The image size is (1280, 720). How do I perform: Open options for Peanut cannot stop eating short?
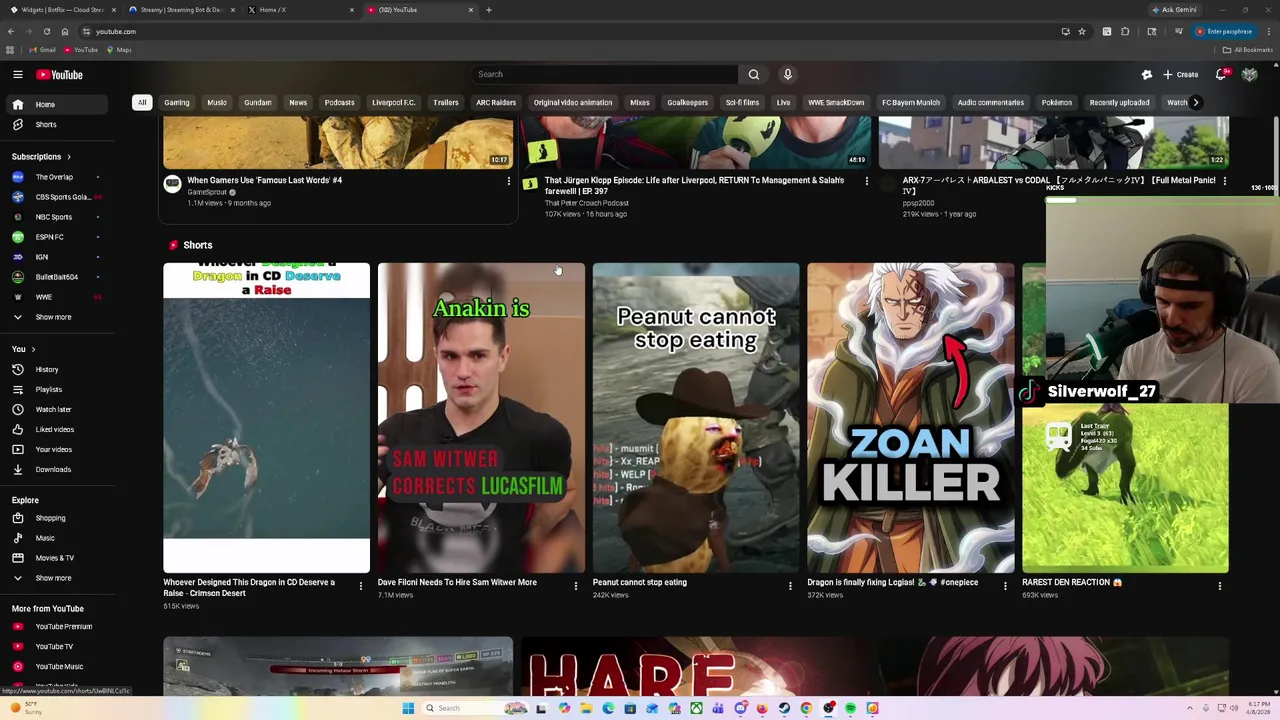click(x=790, y=586)
